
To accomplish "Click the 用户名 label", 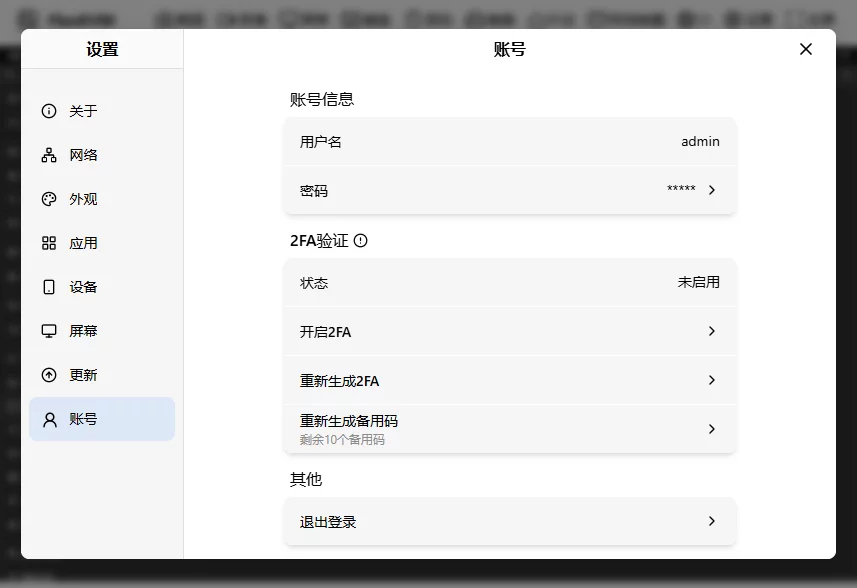I will pos(321,142).
